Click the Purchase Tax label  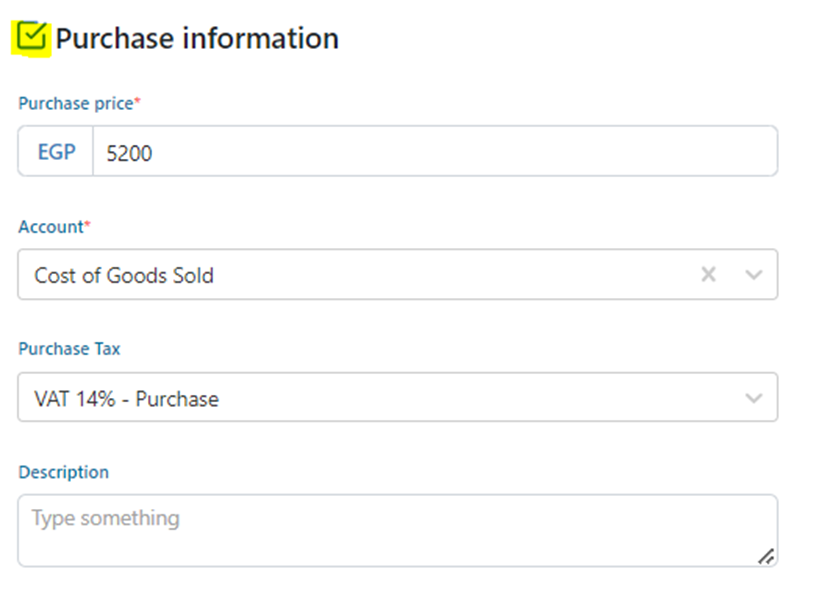pyautogui.click(x=69, y=349)
